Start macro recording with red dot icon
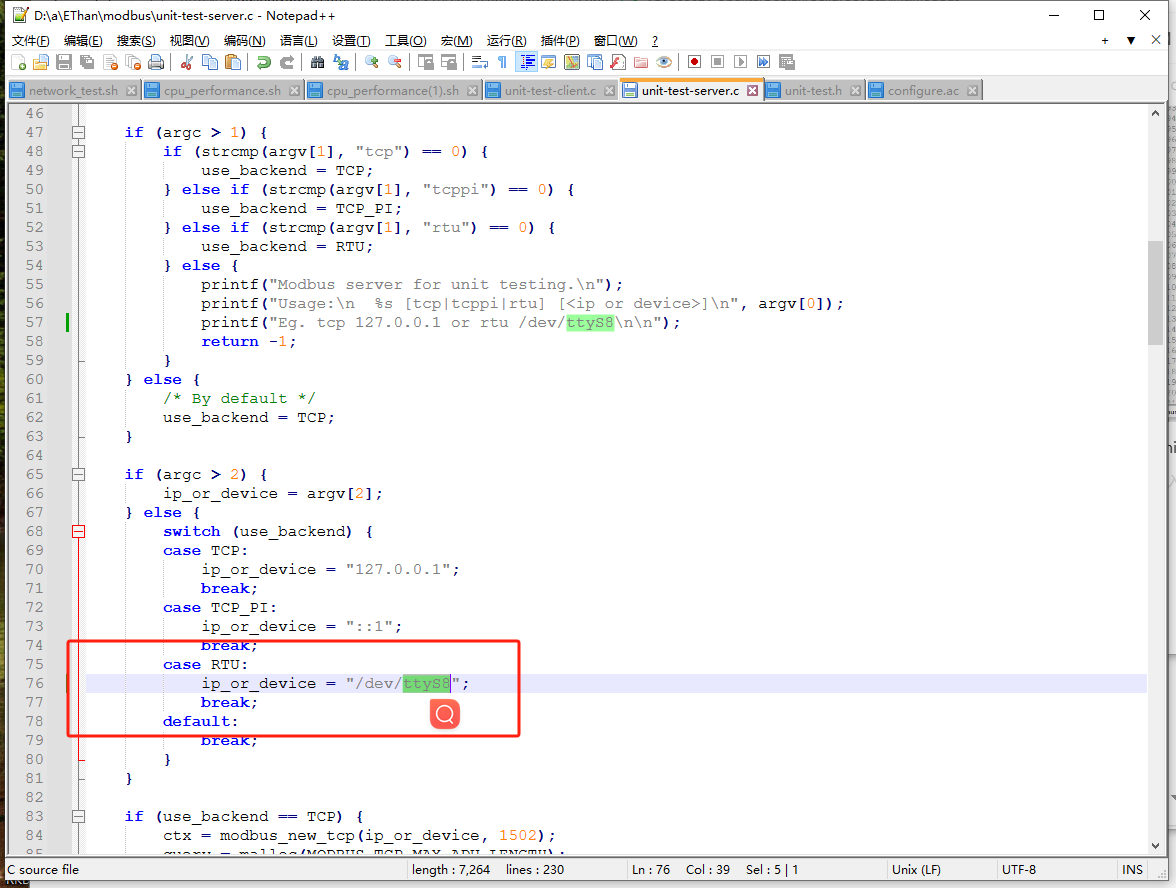The height and width of the screenshot is (888, 1176). click(x=694, y=62)
